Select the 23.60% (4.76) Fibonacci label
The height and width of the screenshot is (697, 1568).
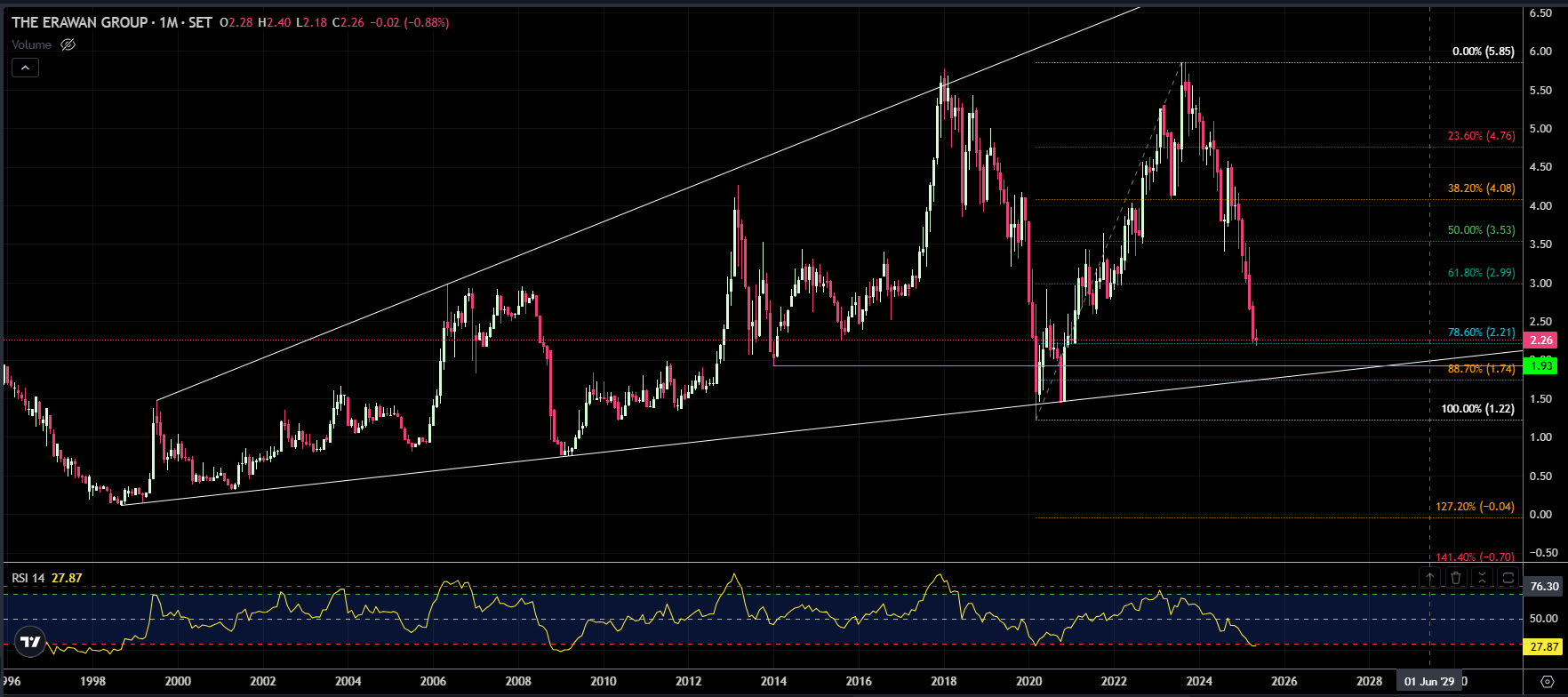click(x=1481, y=136)
